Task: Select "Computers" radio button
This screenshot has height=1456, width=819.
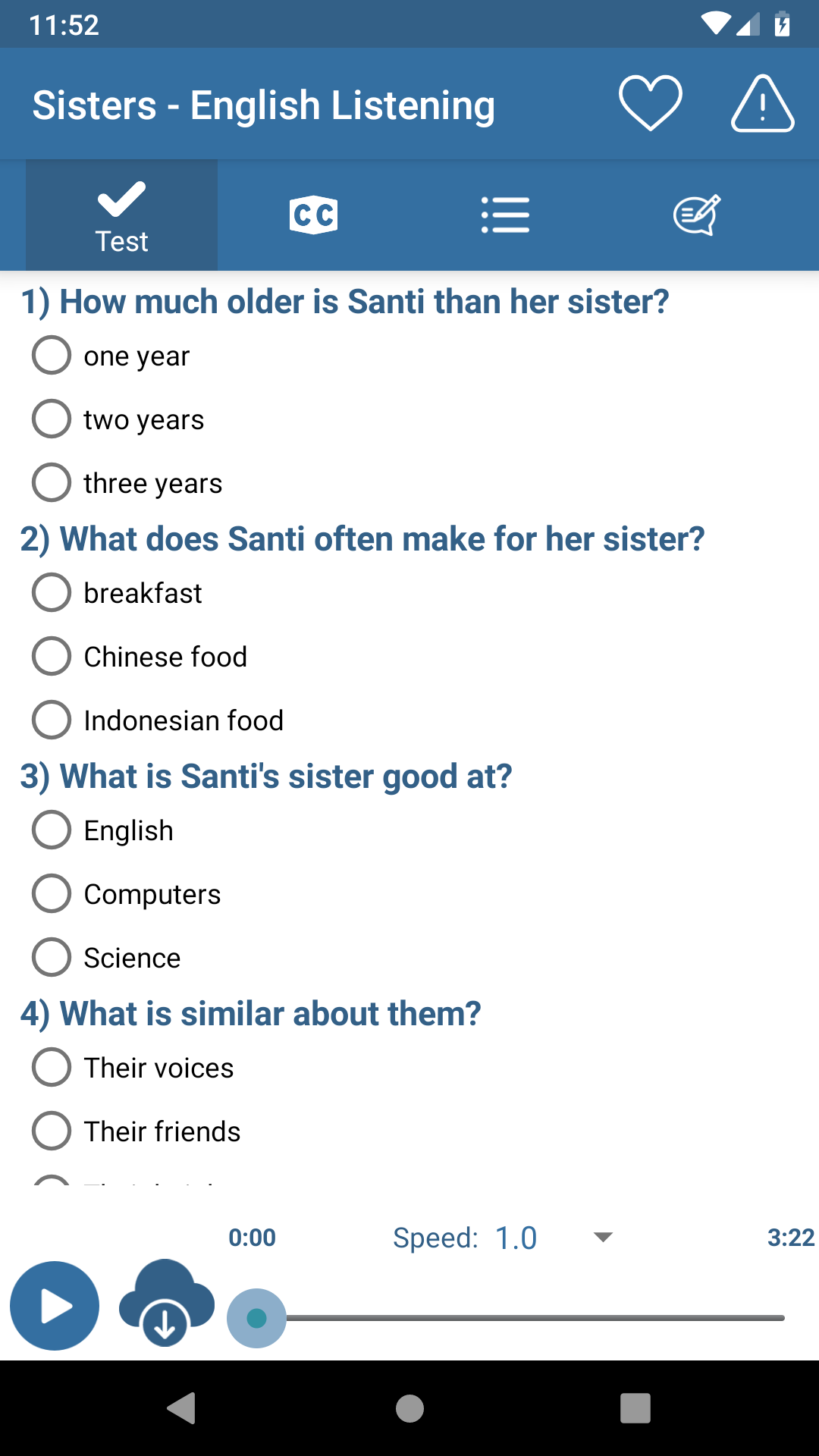Action: (x=52, y=893)
